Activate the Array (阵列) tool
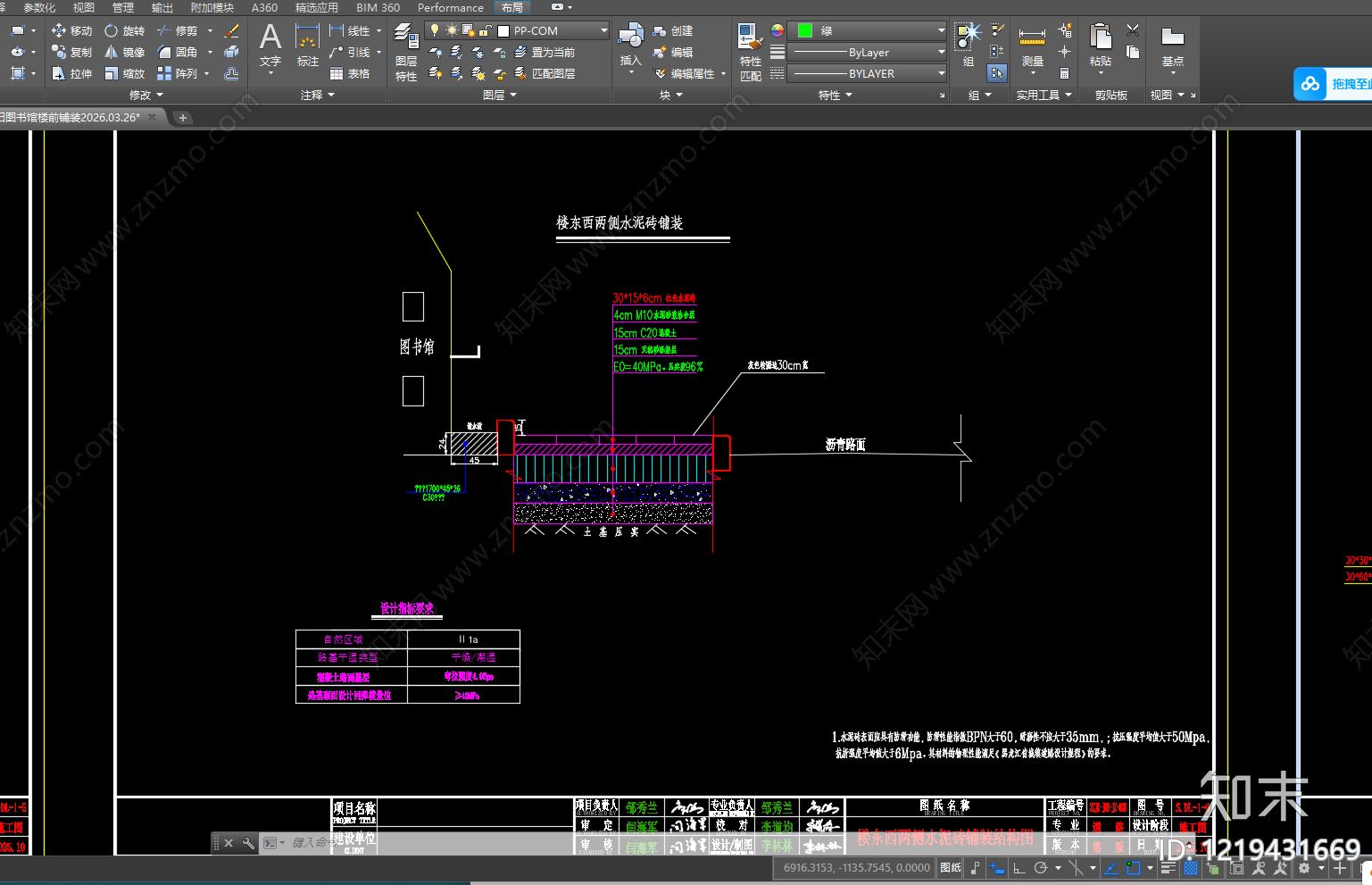The image size is (1372, 885). click(177, 73)
